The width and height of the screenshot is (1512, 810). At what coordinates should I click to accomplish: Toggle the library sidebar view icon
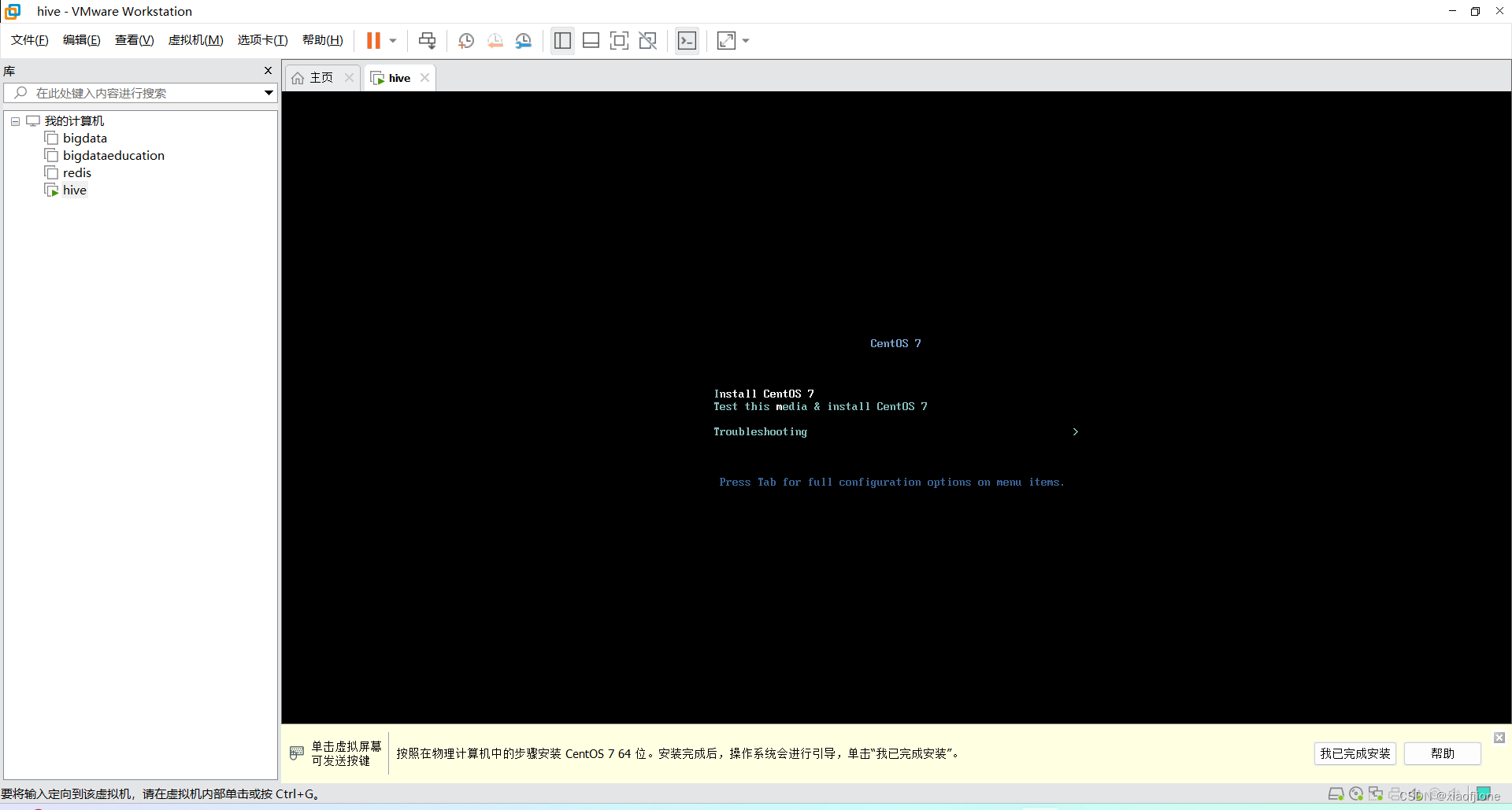pyautogui.click(x=562, y=41)
